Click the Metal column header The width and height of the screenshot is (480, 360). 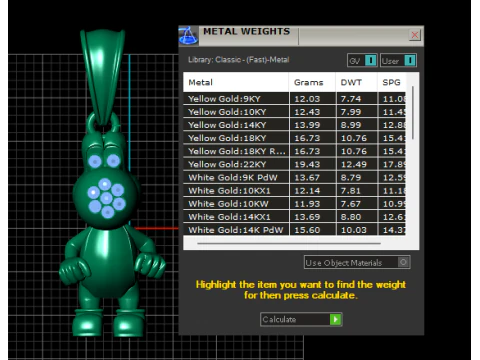[236, 82]
